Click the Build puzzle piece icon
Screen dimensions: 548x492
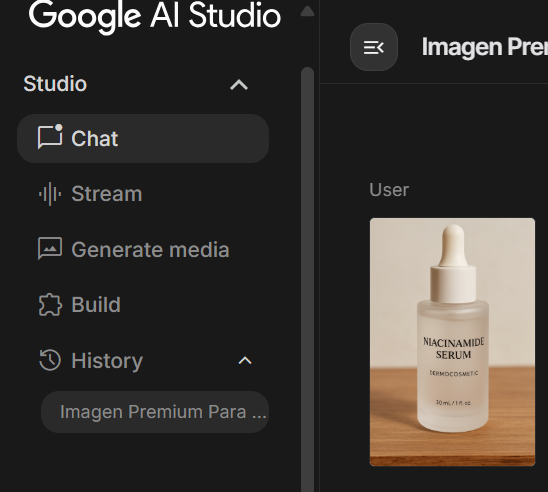point(50,305)
